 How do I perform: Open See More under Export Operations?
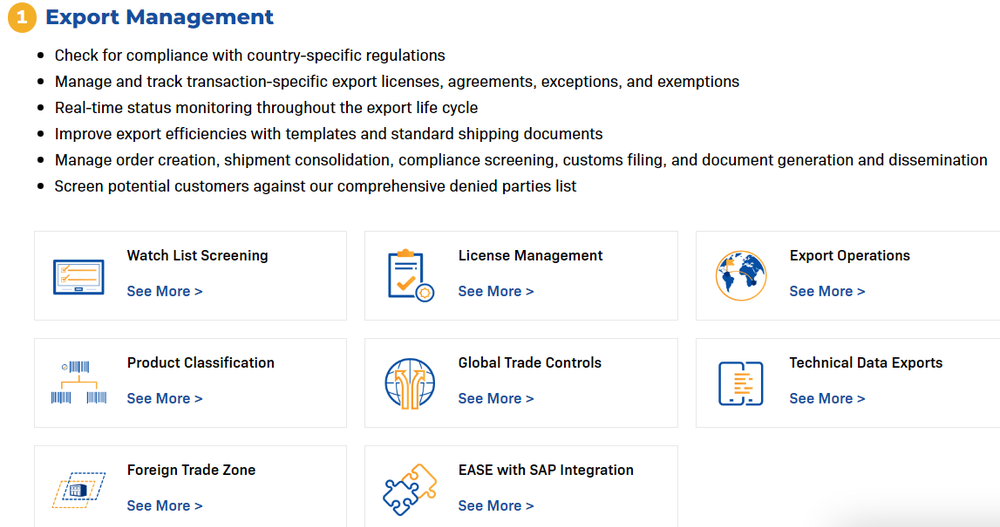(x=827, y=291)
